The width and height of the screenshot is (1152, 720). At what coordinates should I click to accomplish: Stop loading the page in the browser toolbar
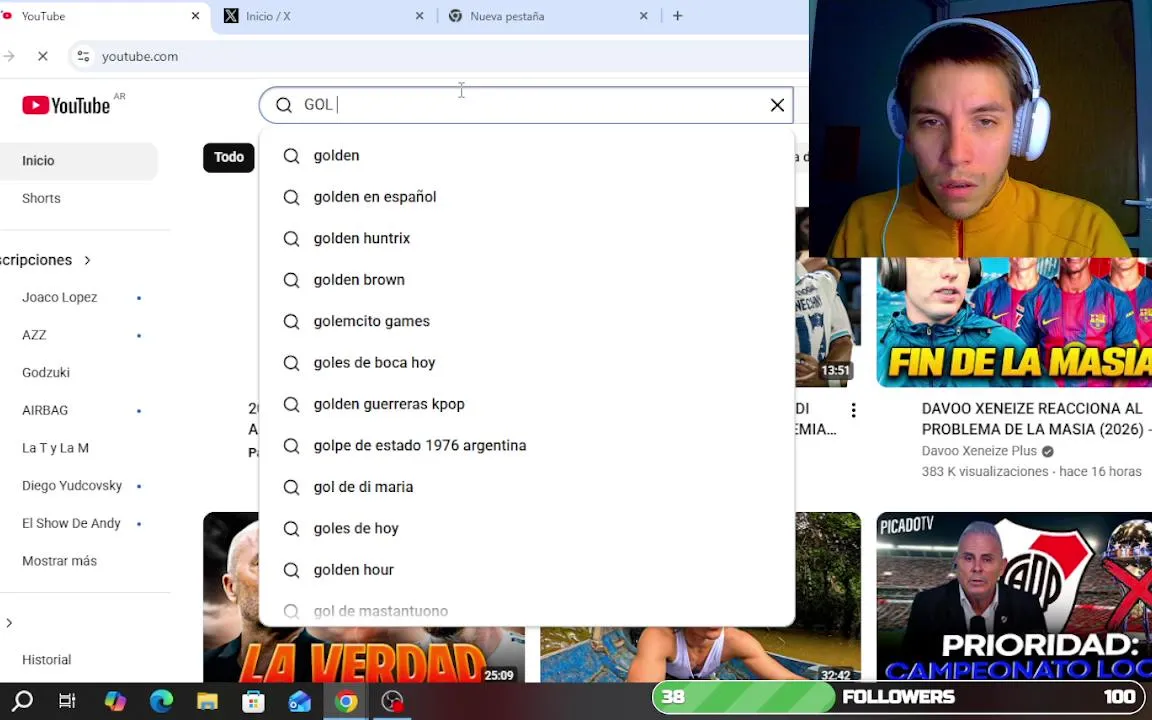(43, 57)
